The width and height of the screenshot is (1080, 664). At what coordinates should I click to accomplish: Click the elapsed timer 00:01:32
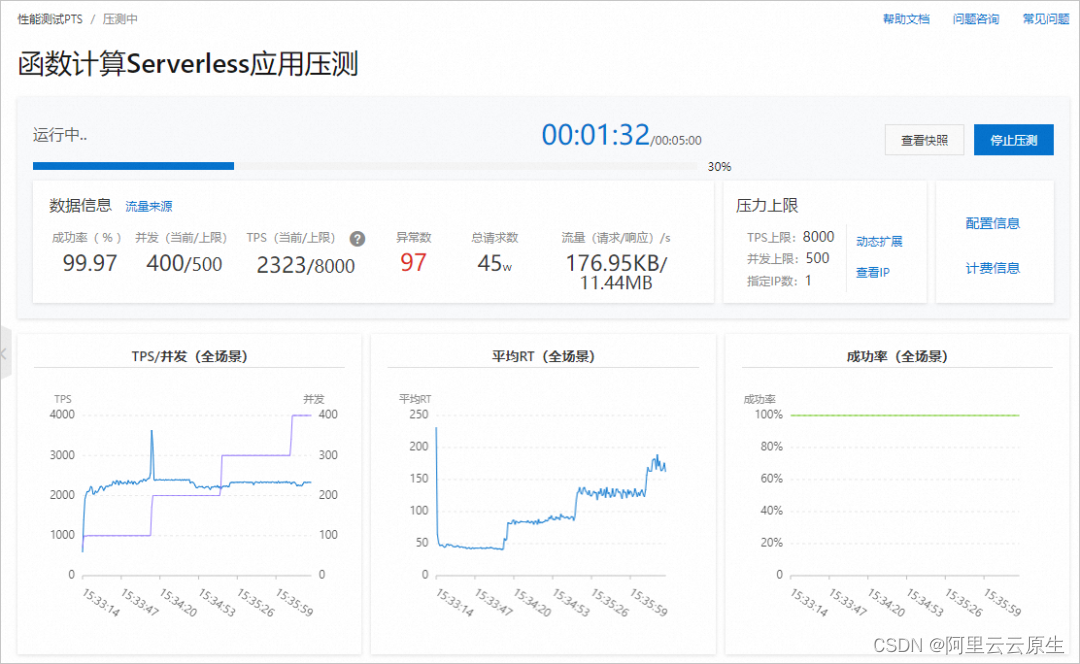click(596, 135)
